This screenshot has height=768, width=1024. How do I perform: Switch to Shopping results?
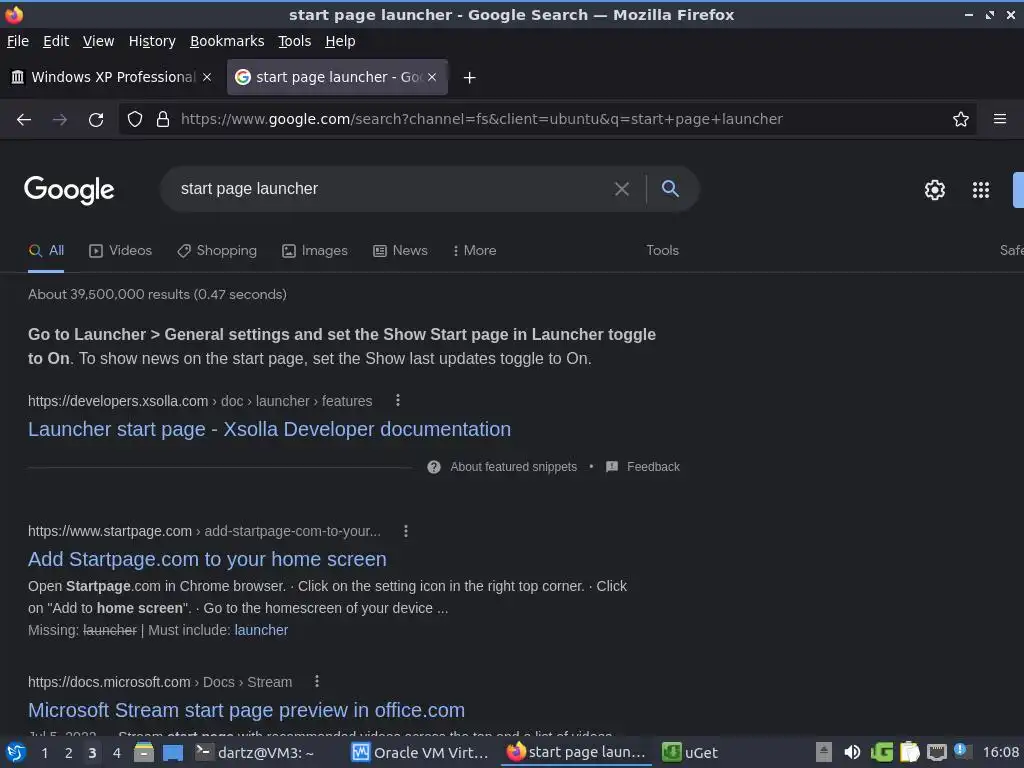[217, 251]
